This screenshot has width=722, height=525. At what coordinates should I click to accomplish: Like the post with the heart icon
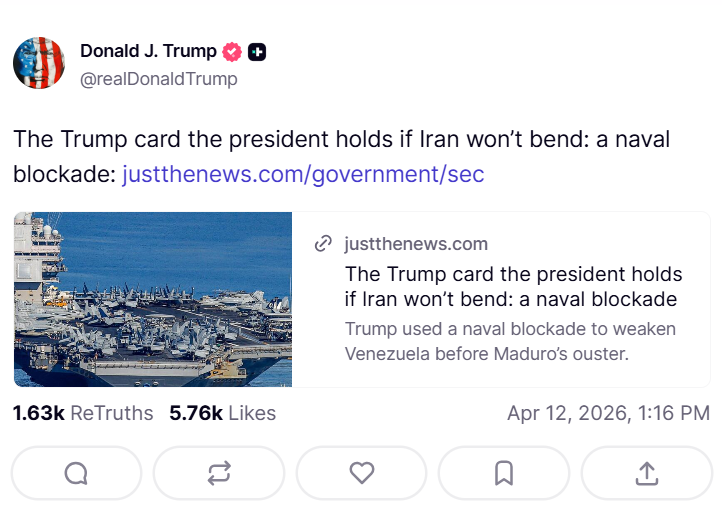click(x=361, y=473)
